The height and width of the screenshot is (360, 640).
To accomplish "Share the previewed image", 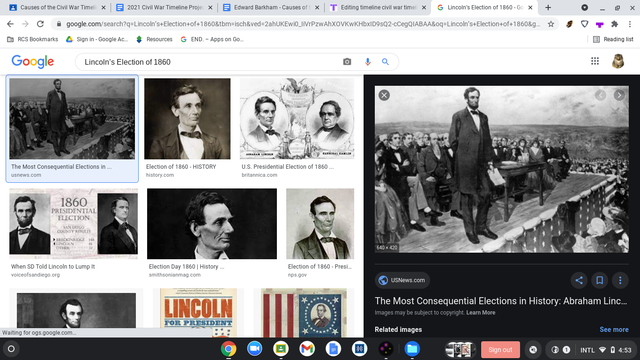I will click(x=579, y=280).
